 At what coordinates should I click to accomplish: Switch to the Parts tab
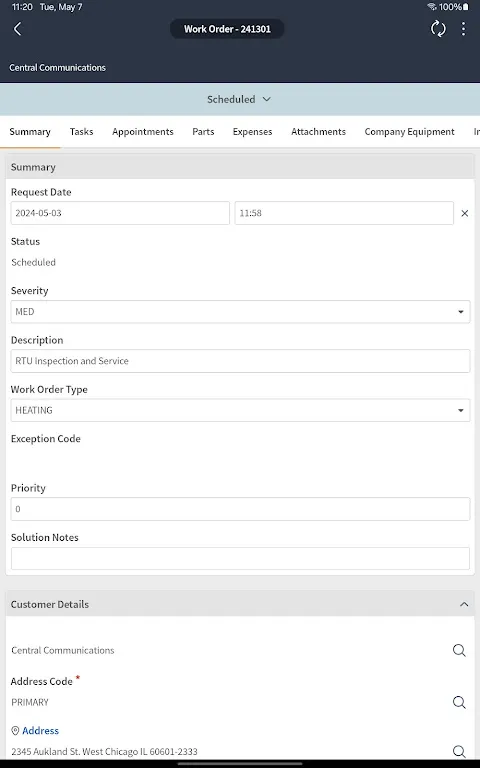click(203, 132)
